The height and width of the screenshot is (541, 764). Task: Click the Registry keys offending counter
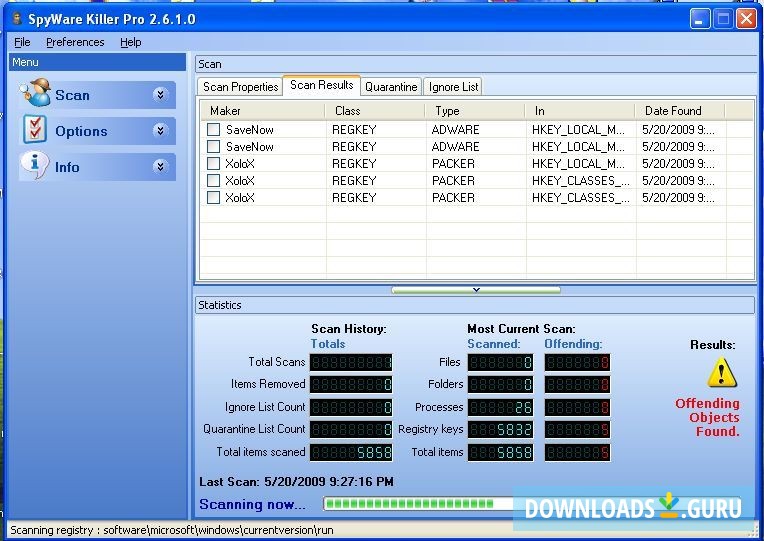point(577,429)
